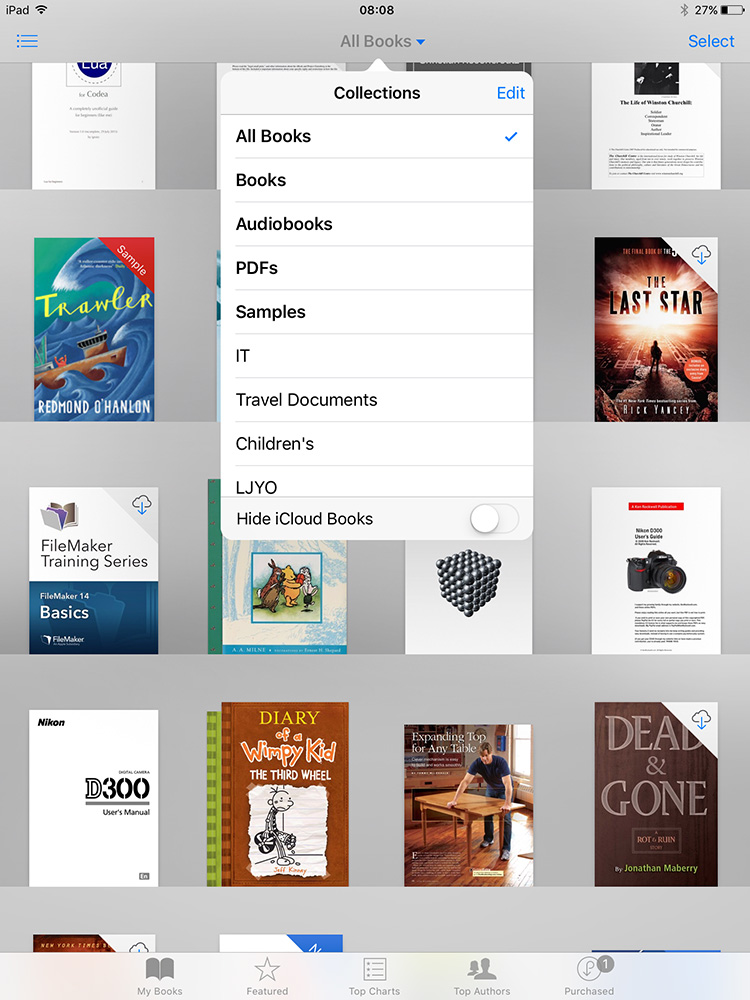Tap Edit in the Collections popover
The image size is (750, 1000).
pos(510,93)
